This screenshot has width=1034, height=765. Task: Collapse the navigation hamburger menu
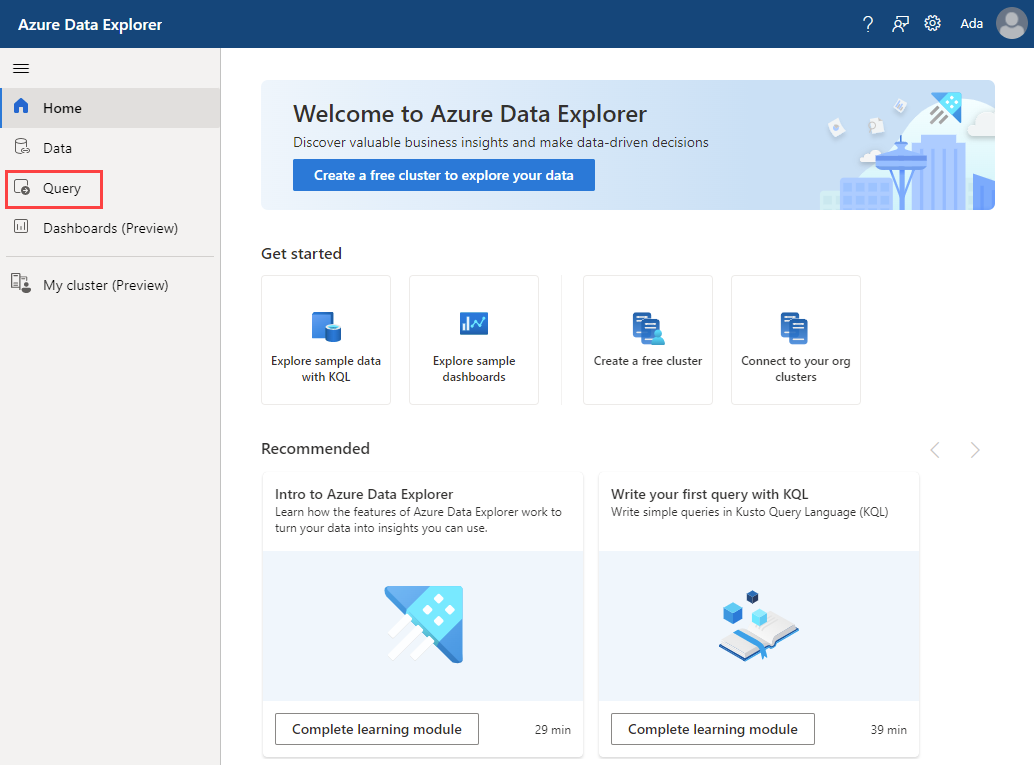21,69
